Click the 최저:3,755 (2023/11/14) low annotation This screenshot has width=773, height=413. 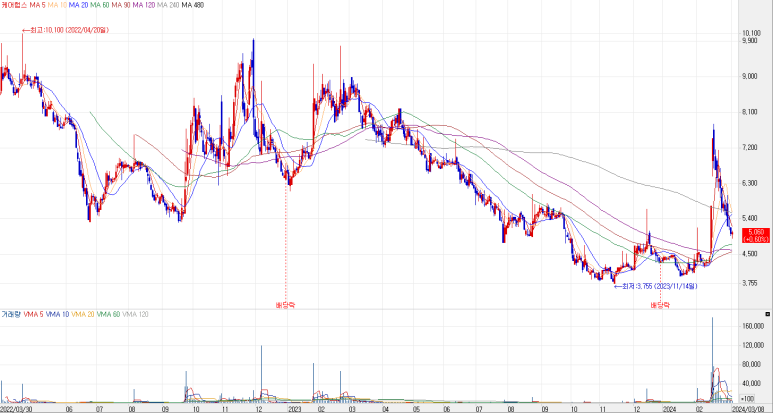(x=656, y=286)
